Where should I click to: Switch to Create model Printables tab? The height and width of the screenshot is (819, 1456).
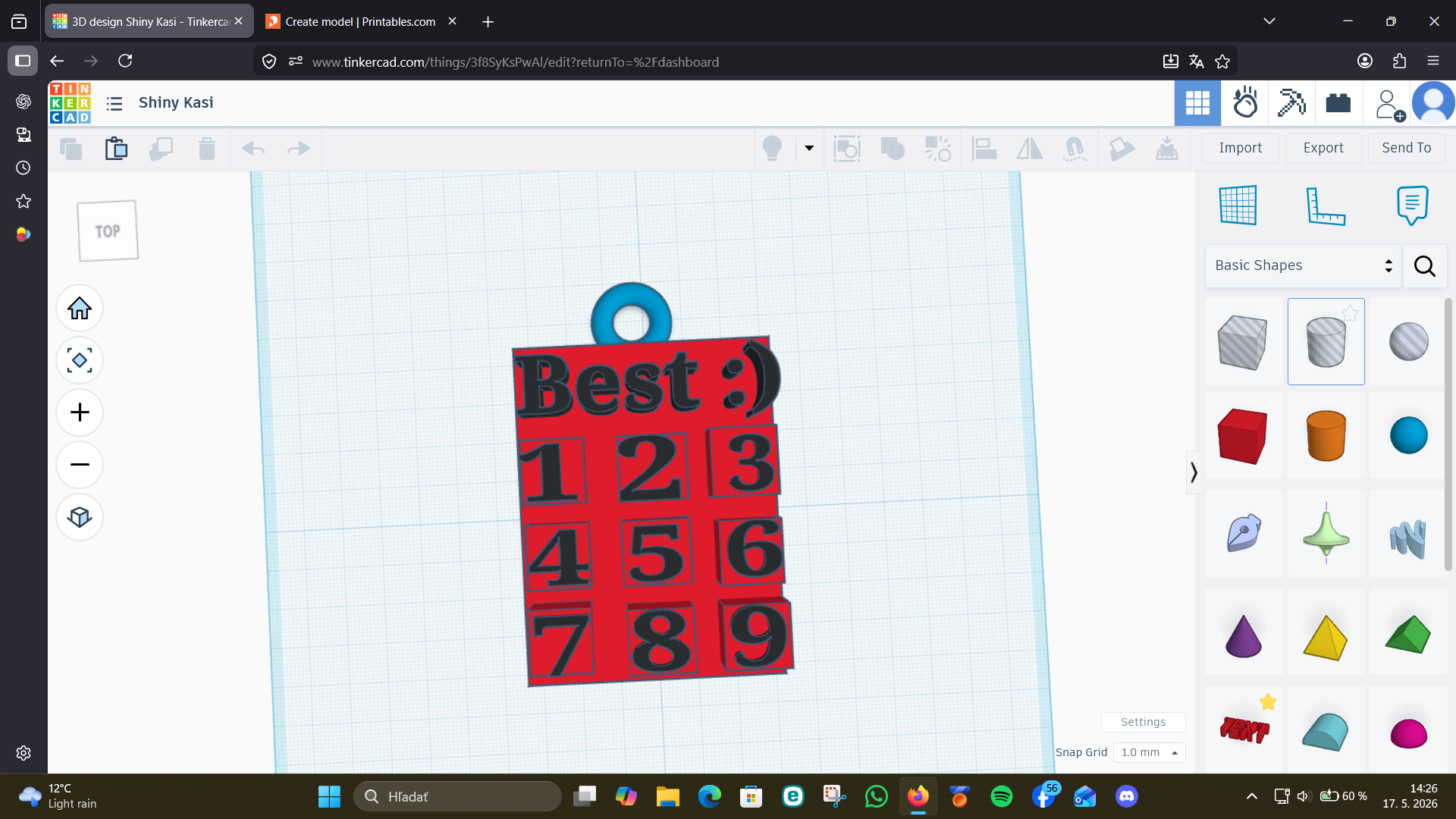point(360,21)
